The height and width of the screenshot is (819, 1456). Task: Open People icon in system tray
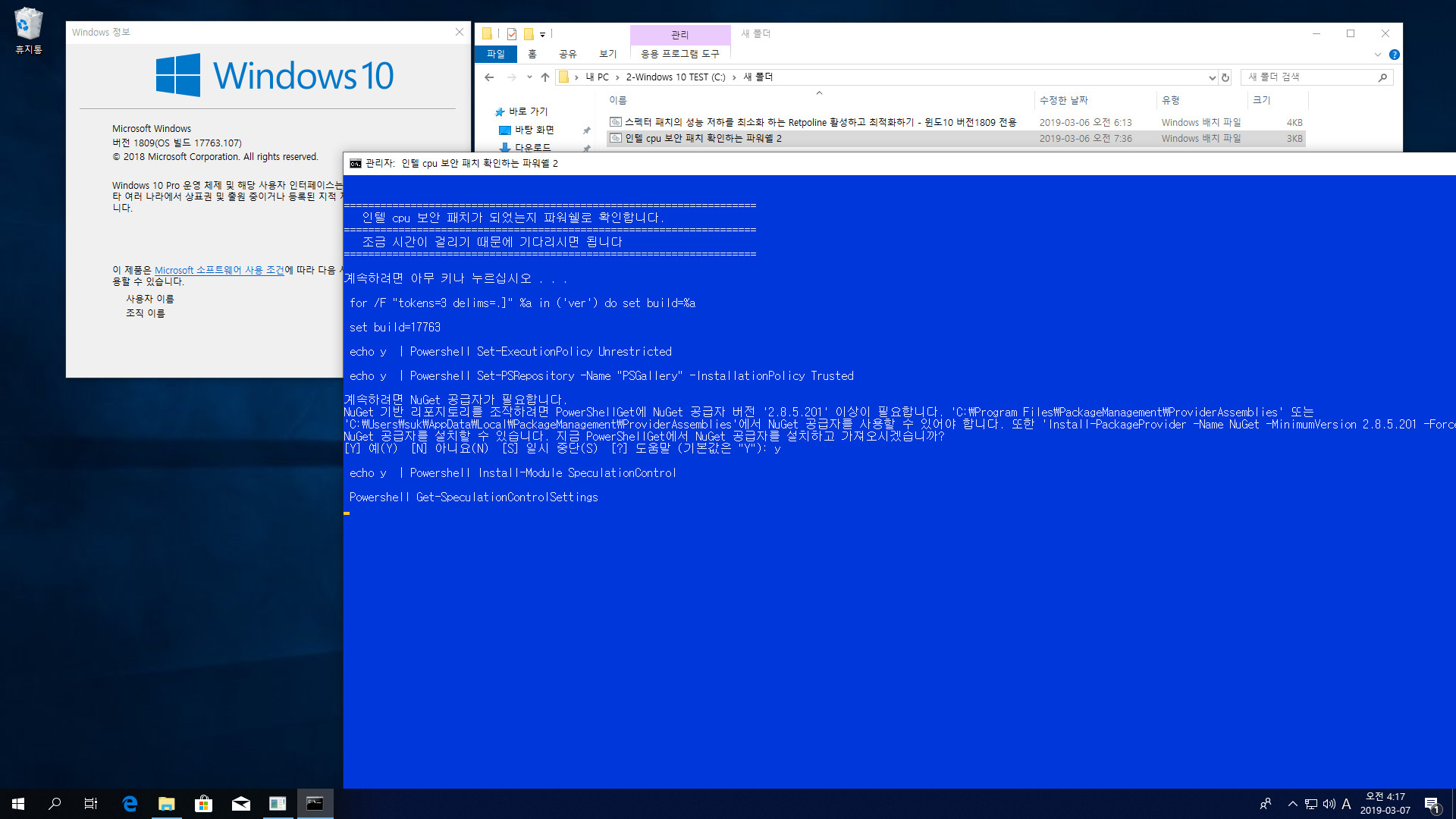coord(1266,804)
